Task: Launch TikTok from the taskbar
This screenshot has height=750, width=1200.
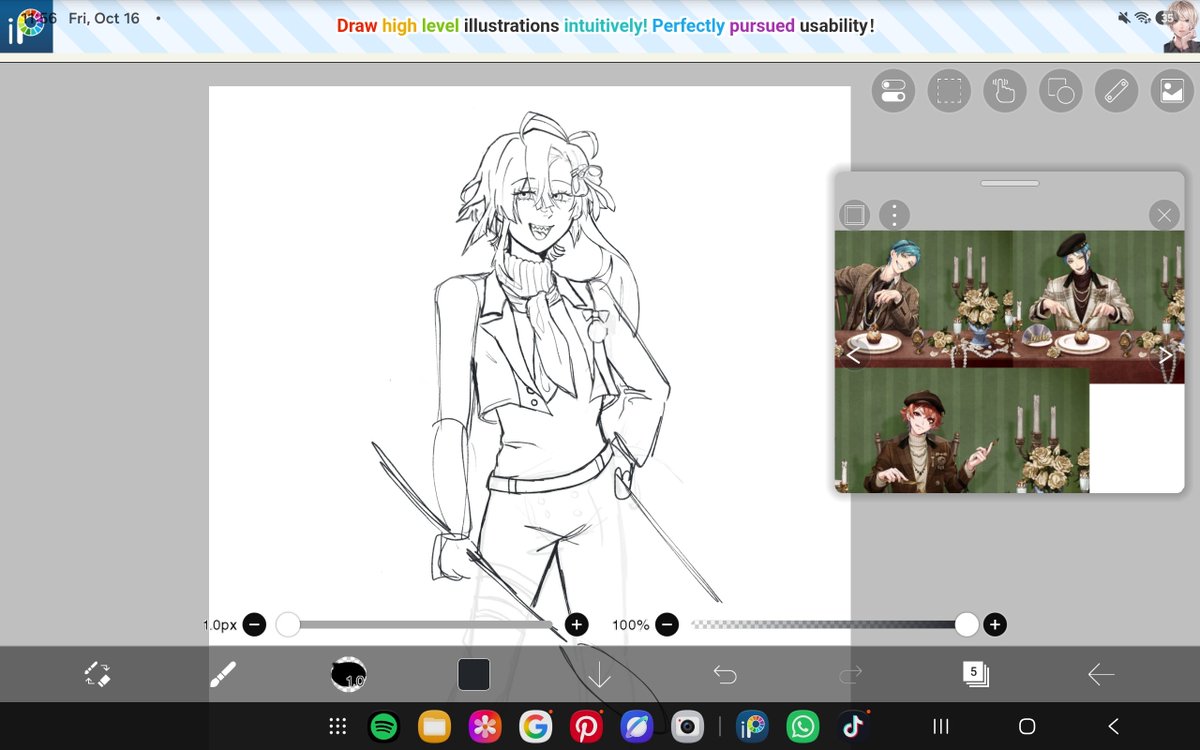Action: (x=853, y=726)
